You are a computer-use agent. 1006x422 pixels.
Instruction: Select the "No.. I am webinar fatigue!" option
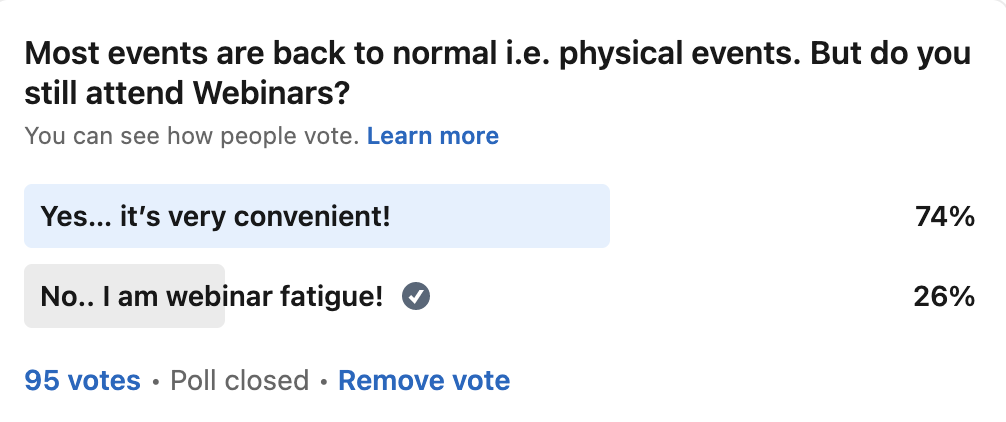211,297
